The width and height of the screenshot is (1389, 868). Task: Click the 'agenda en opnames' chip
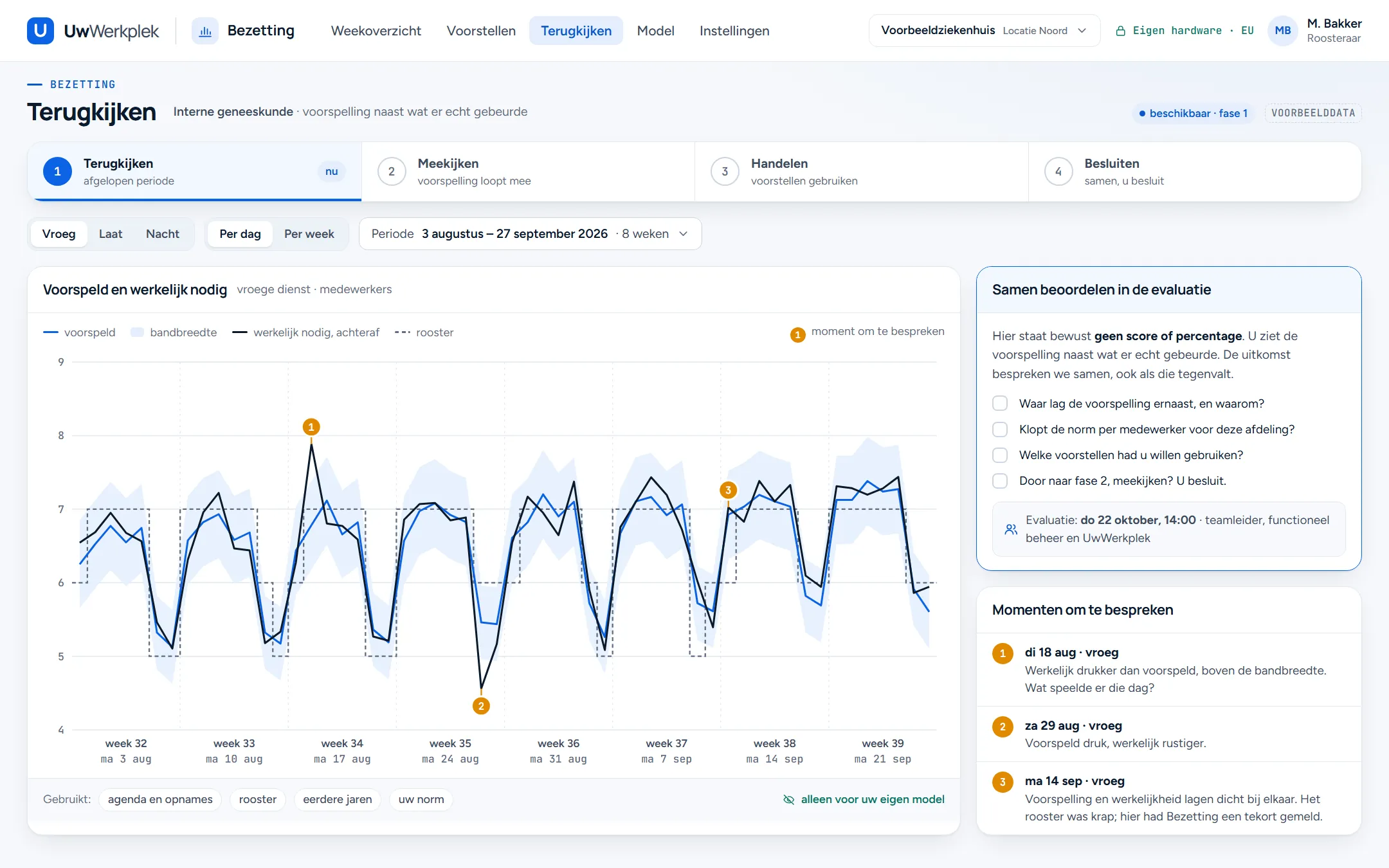coord(160,799)
